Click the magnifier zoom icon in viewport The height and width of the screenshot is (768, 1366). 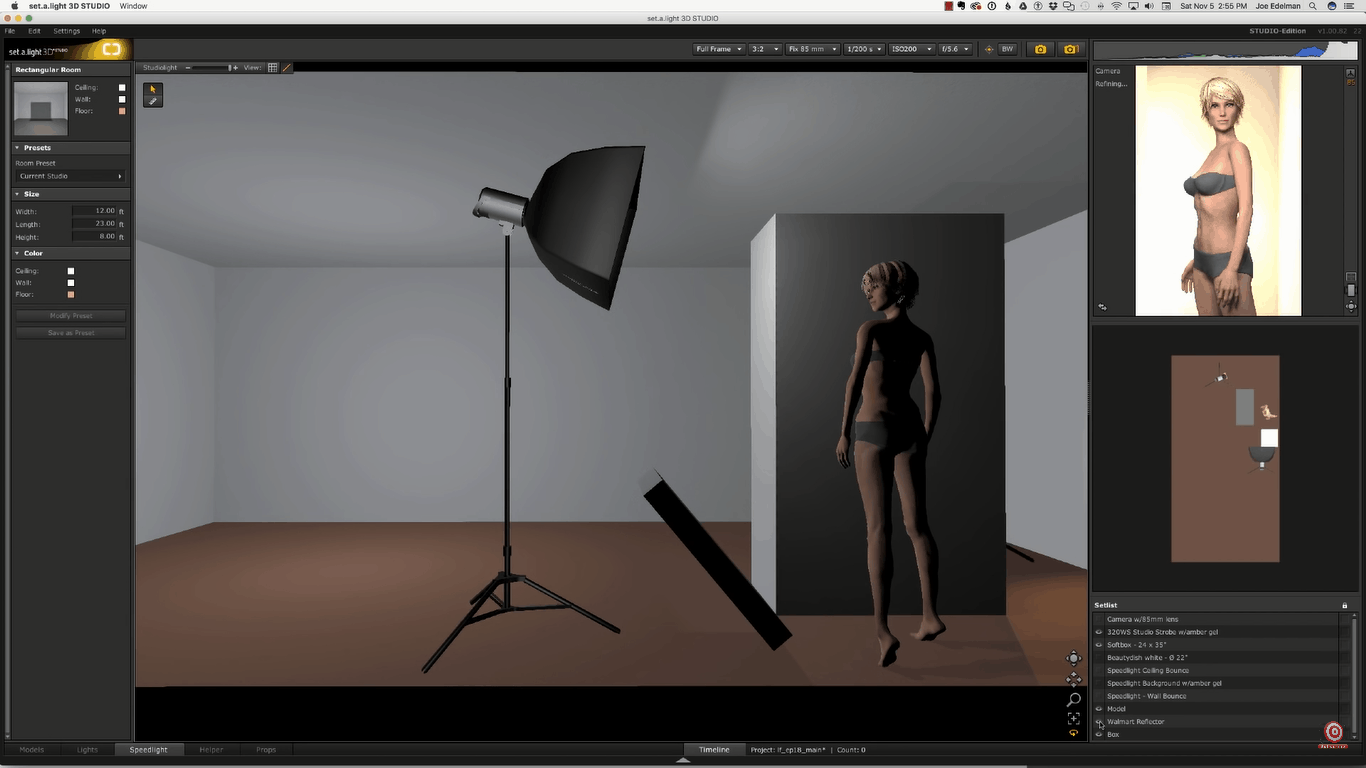coord(1074,700)
